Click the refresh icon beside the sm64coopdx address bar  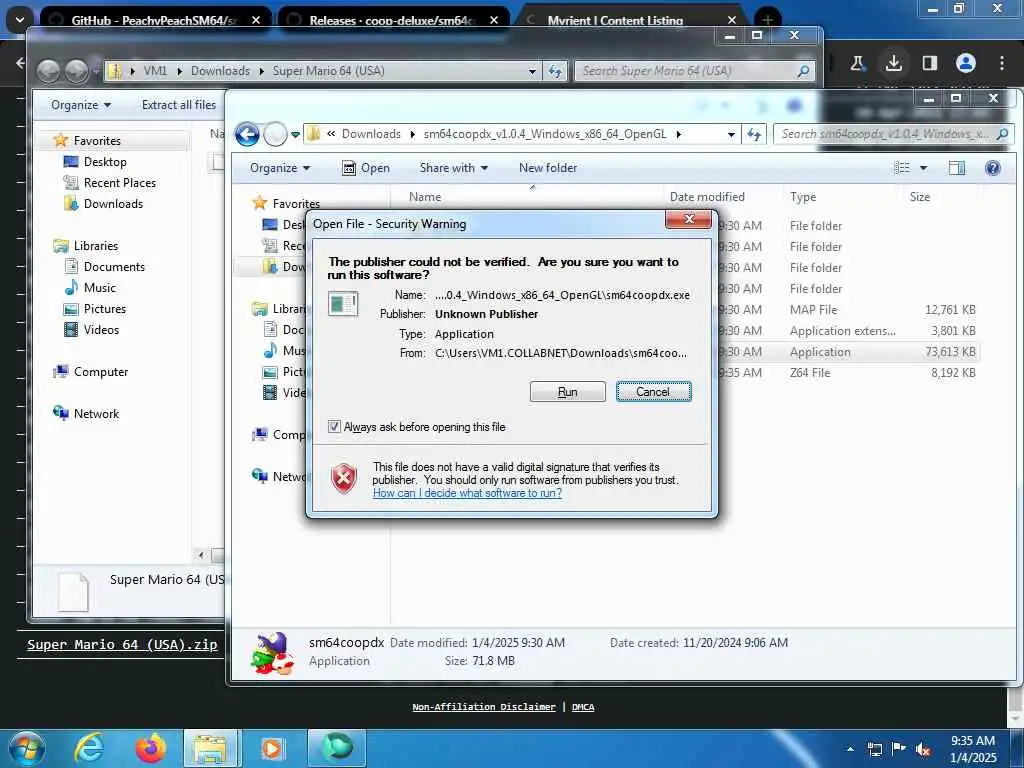click(754, 135)
